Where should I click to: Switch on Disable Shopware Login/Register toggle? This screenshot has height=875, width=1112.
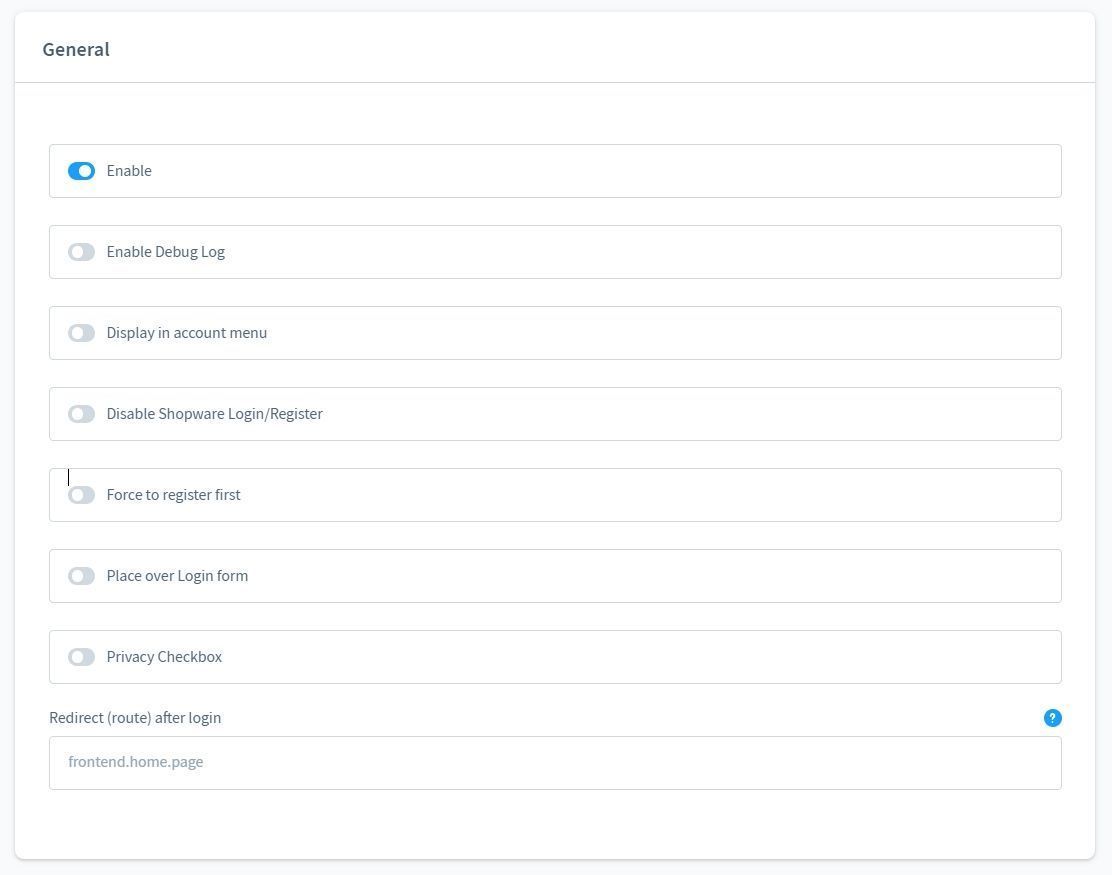point(81,414)
